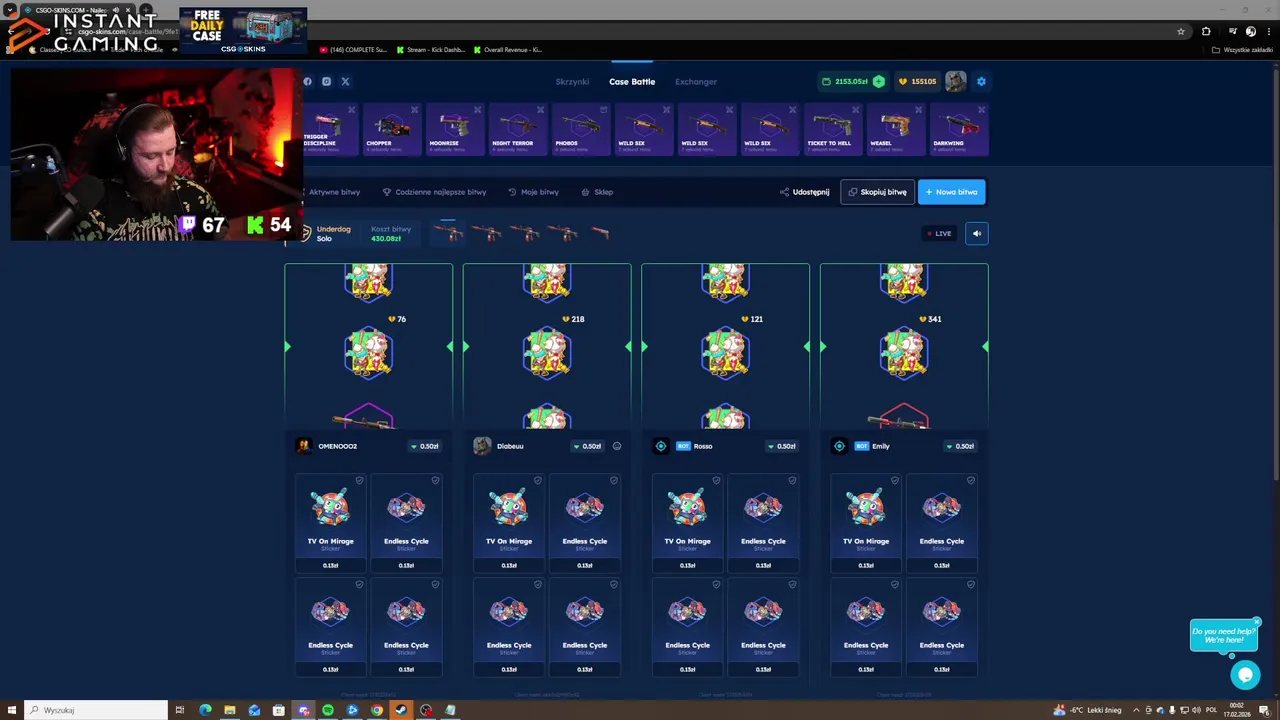This screenshot has height=720, width=1280.
Task: Click the case icon on Phobos card
Action: click(603, 110)
